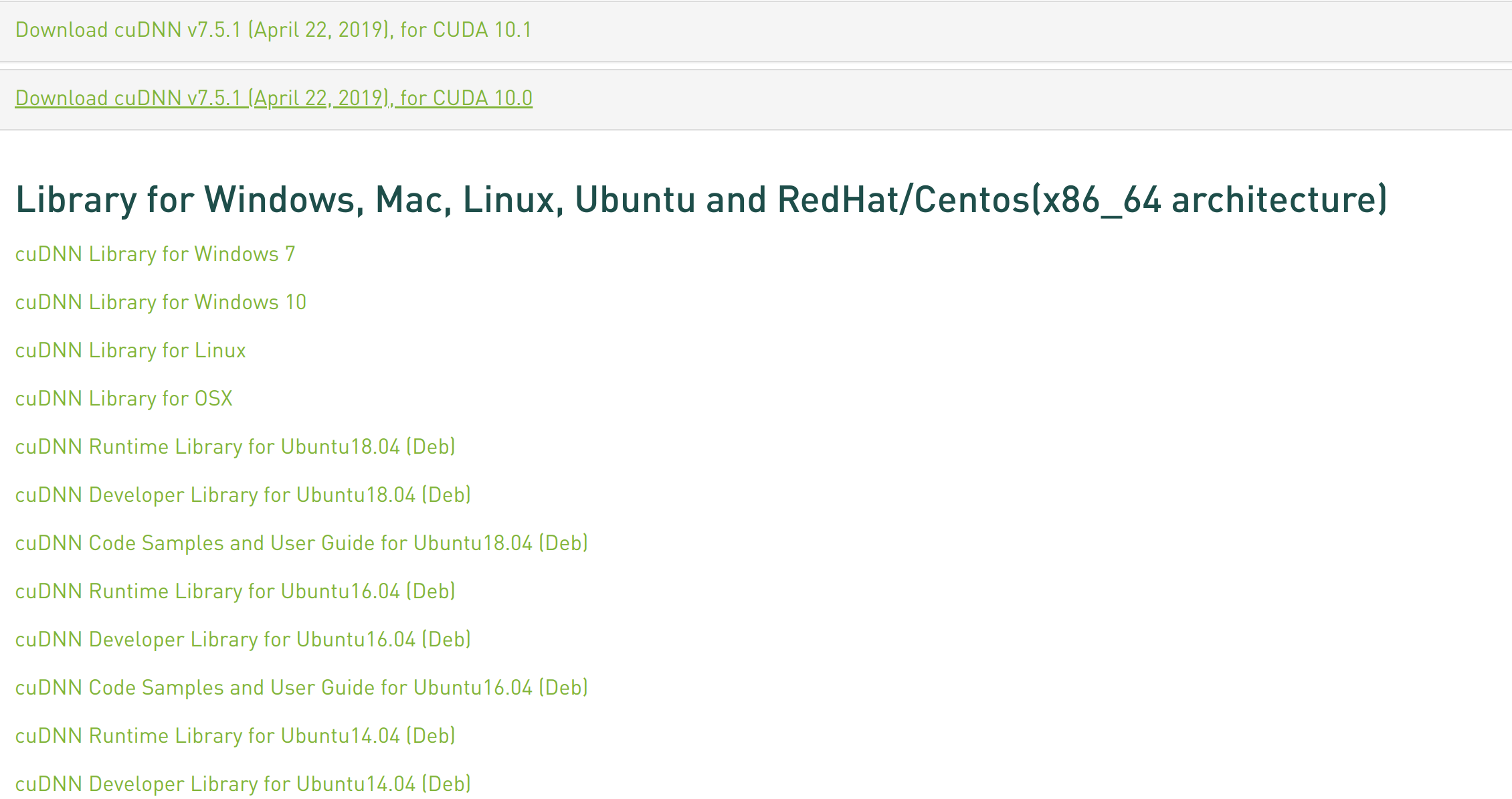Open cuDNN Library for OSX link
Screen dimensions: 1512x799
click(124, 399)
